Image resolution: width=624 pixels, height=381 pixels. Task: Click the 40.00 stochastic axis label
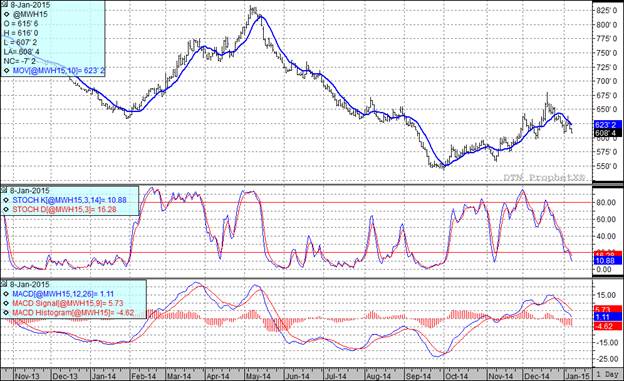coord(606,236)
